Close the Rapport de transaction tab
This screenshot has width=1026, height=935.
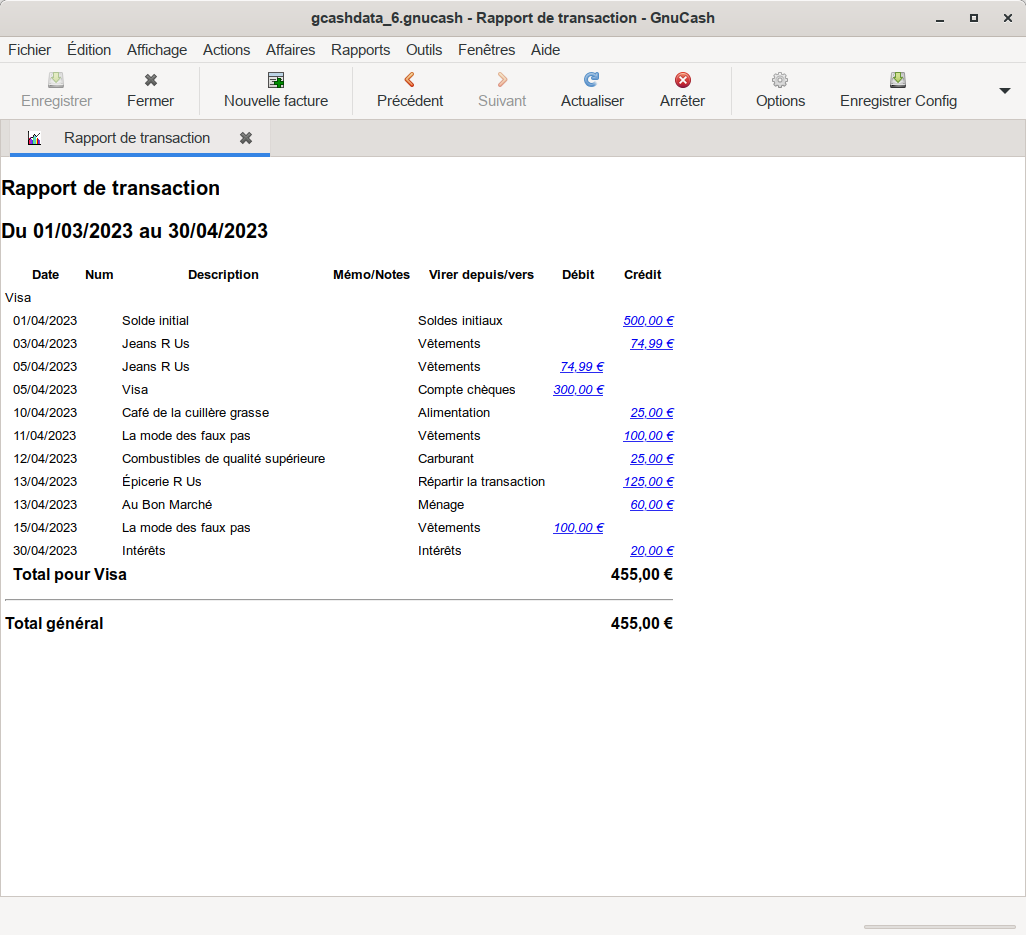click(x=246, y=139)
